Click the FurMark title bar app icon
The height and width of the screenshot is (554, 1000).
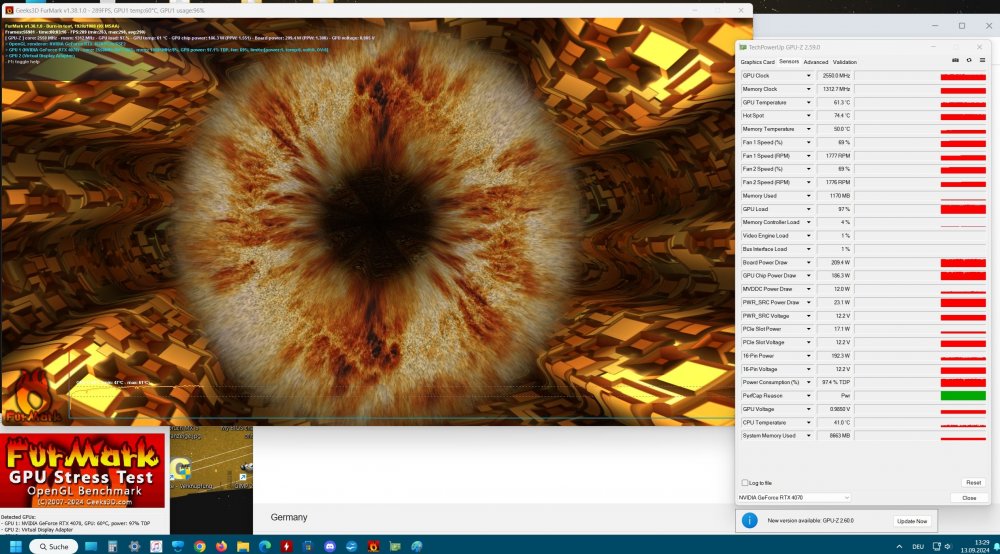click(x=9, y=10)
